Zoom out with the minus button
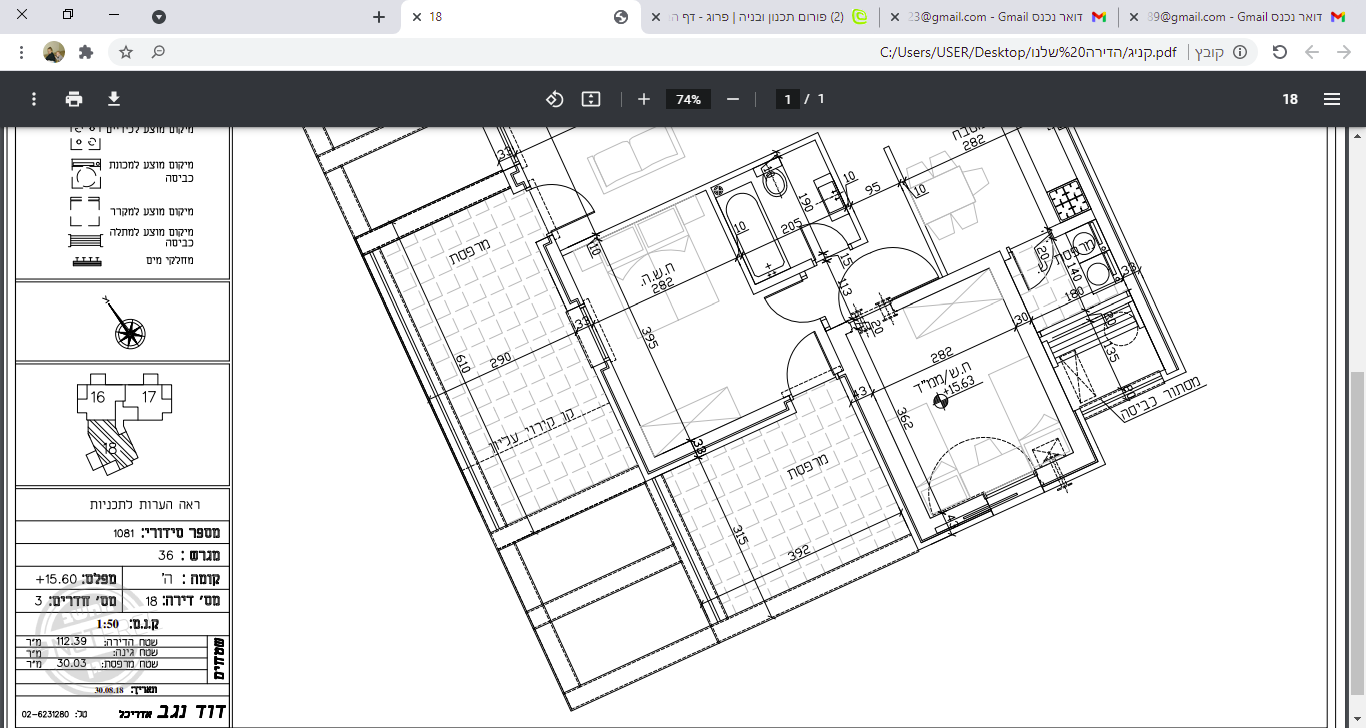The width and height of the screenshot is (1366, 728). click(733, 99)
